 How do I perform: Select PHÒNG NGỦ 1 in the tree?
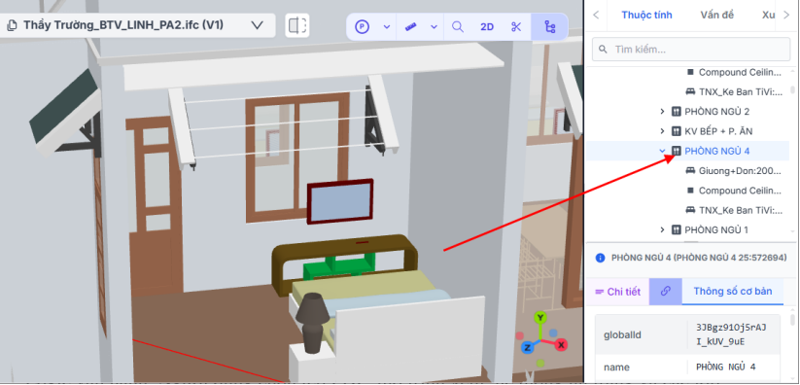(x=716, y=230)
